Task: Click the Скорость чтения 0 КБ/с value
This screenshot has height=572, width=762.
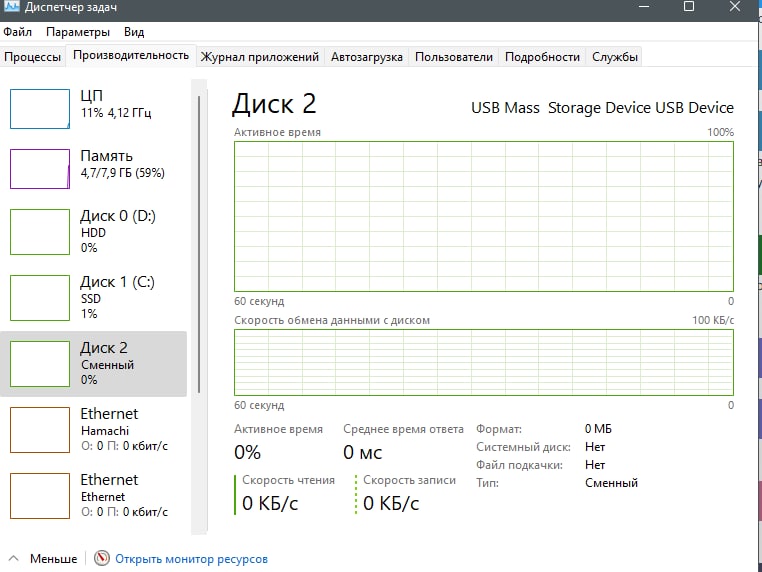Action: point(270,503)
